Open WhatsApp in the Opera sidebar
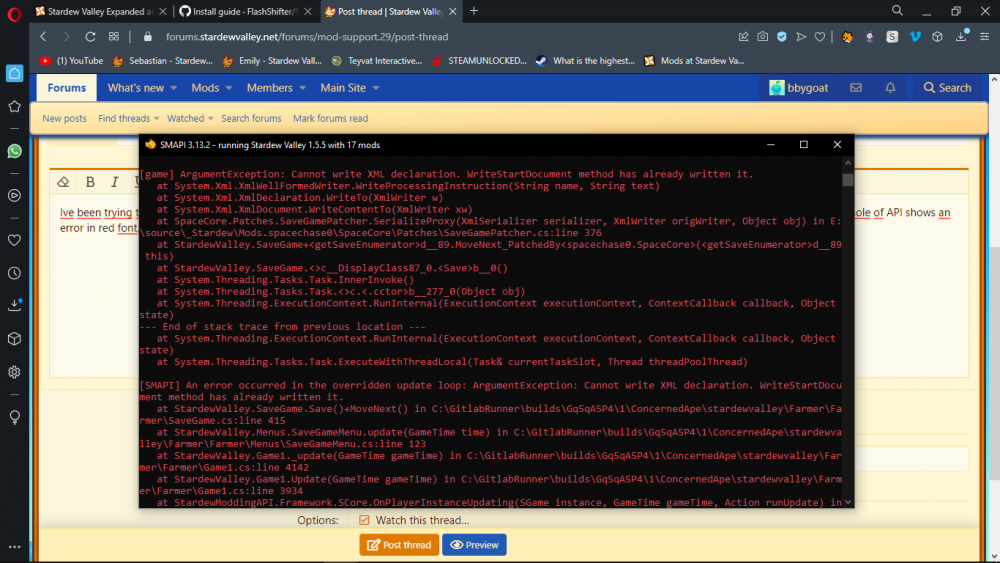Image resolution: width=1000 pixels, height=563 pixels. 14,151
